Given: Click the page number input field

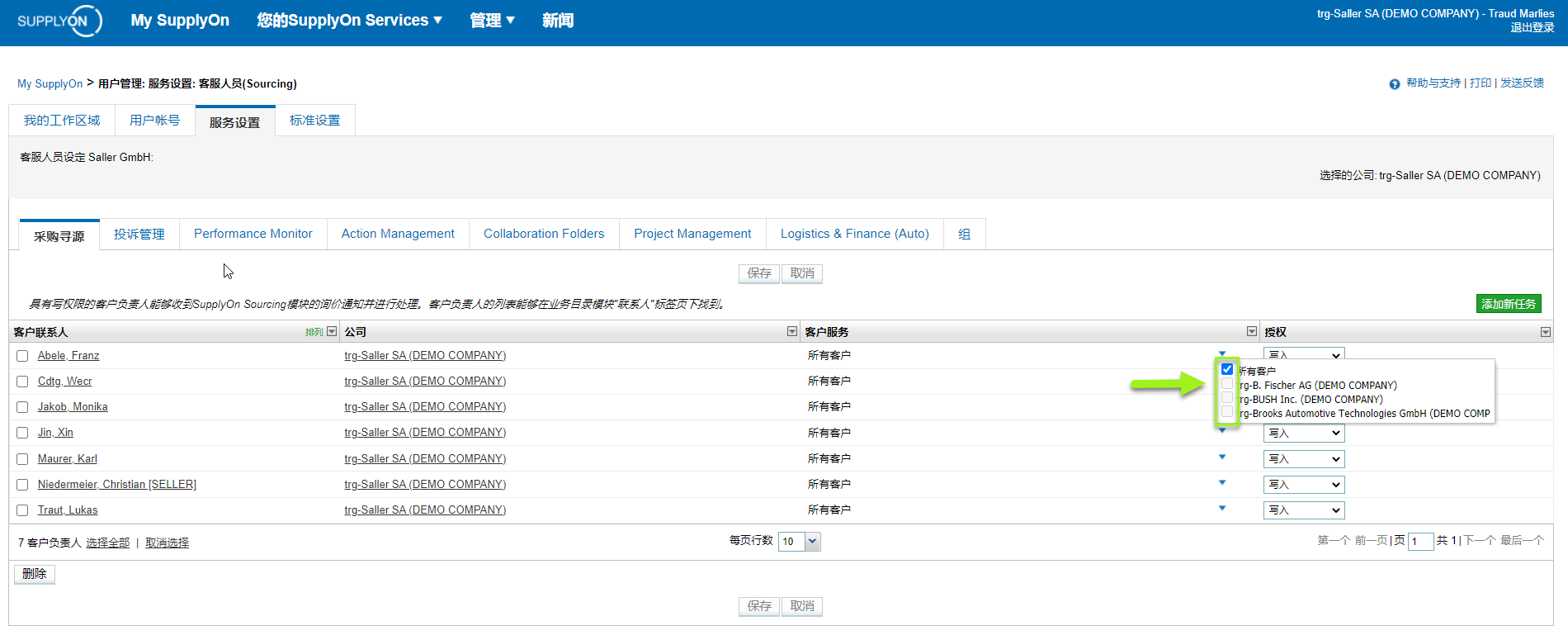Looking at the screenshot, I should point(1420,542).
